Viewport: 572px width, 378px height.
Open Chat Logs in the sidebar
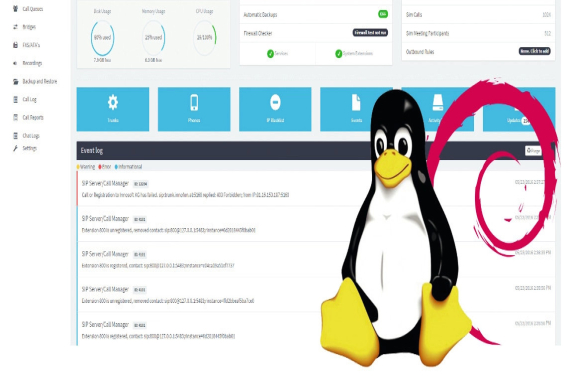point(31,136)
